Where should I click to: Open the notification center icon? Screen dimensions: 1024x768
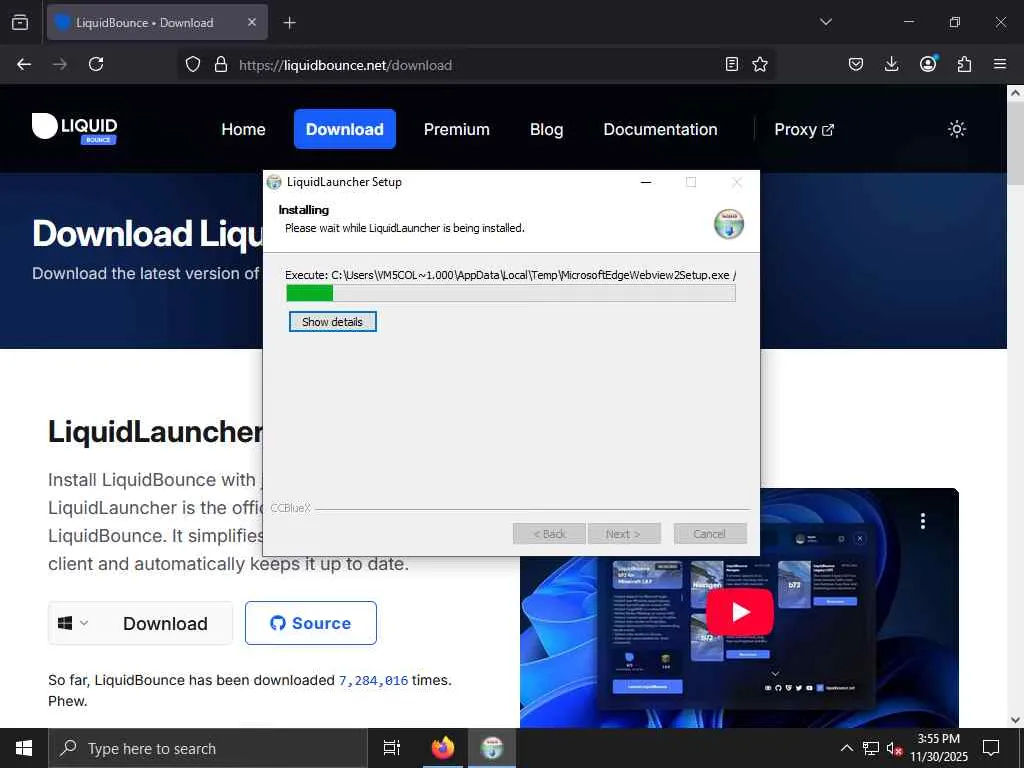(x=991, y=748)
